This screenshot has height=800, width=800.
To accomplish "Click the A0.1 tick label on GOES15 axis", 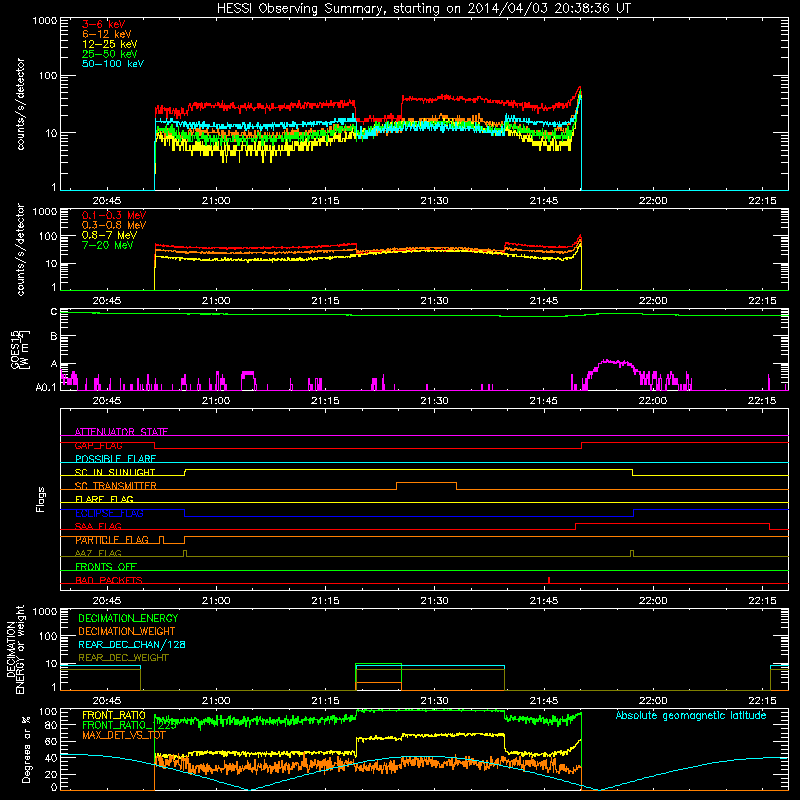I will click(x=46, y=387).
